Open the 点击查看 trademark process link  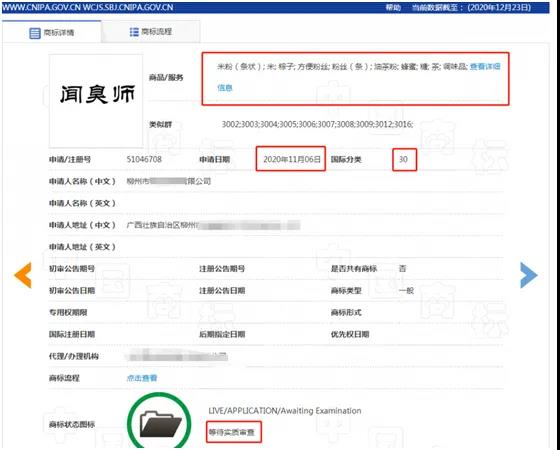click(142, 378)
